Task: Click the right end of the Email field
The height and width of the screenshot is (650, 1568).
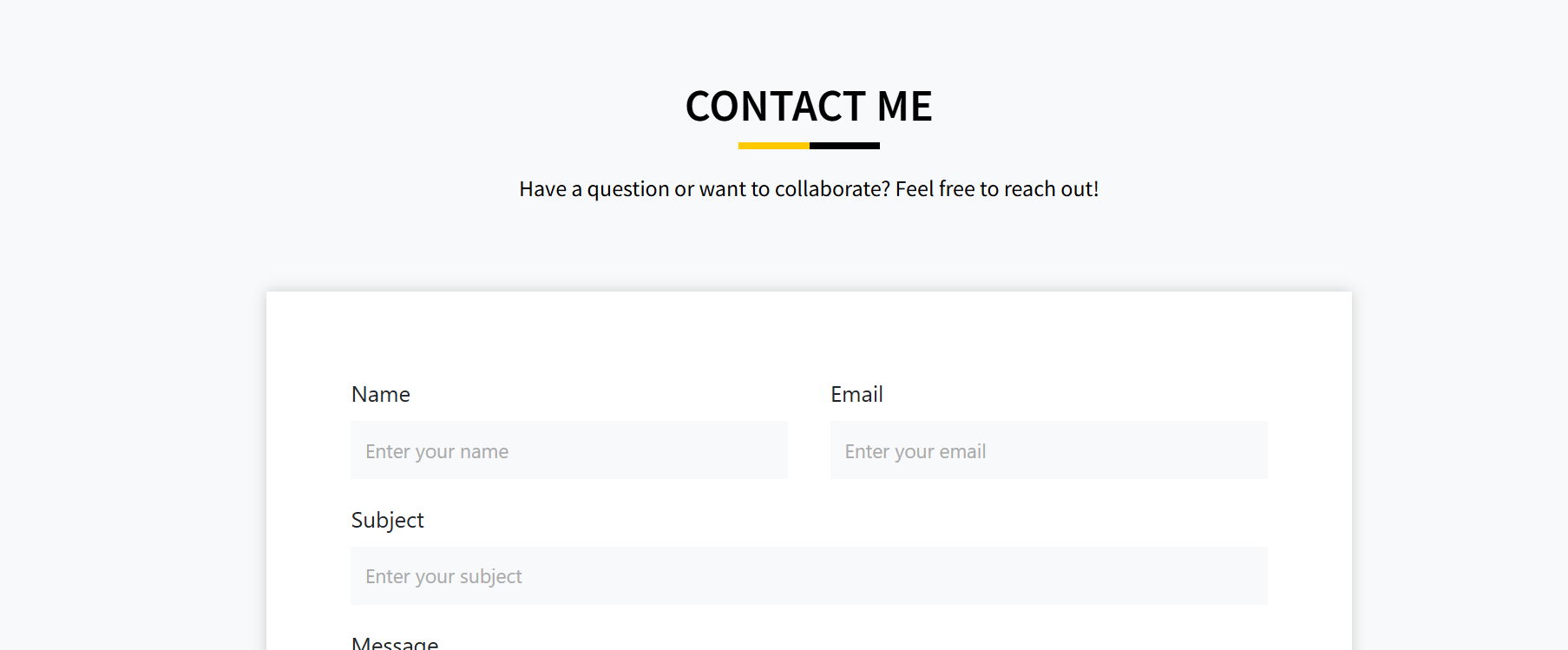Action: tap(1250, 450)
